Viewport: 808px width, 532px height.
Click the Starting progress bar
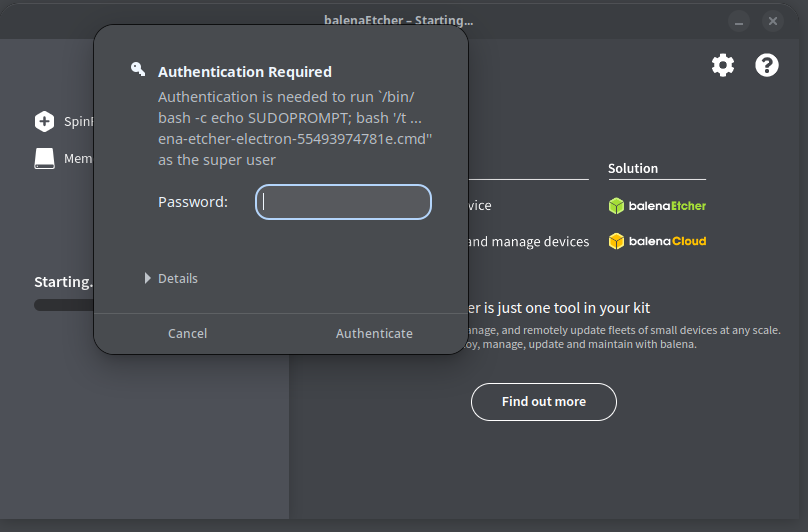(x=64, y=305)
